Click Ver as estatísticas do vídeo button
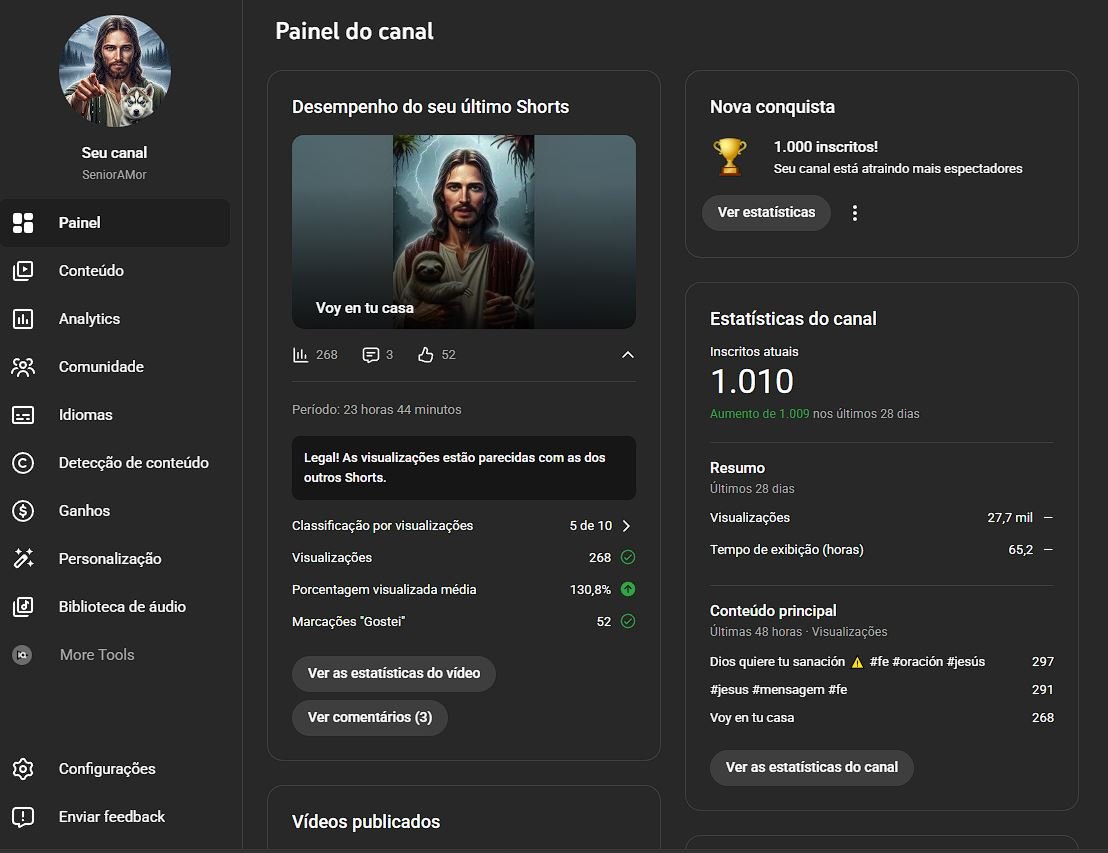 pyautogui.click(x=394, y=673)
